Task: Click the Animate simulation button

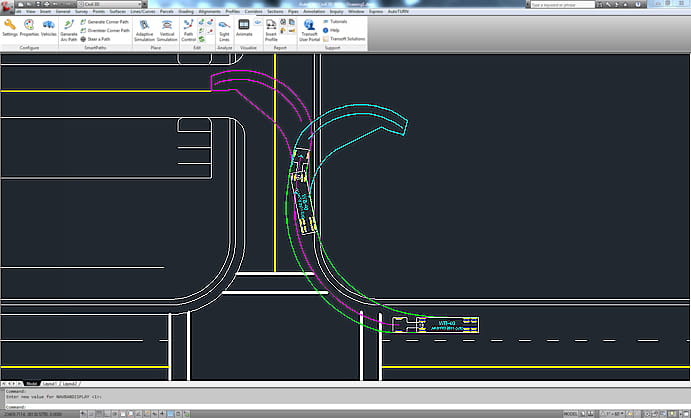Action: pos(244,28)
